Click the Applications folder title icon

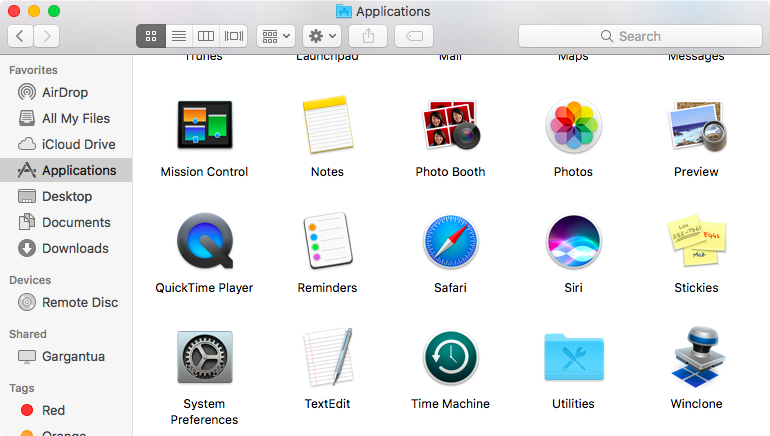pyautogui.click(x=344, y=11)
